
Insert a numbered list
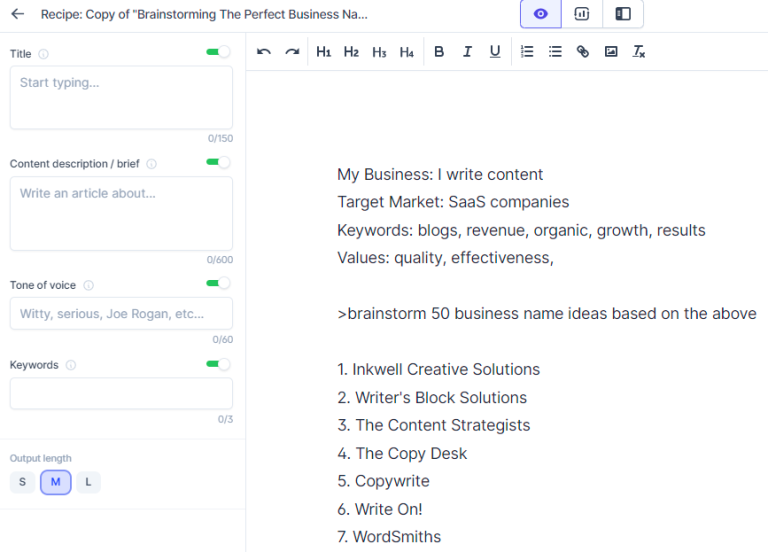527,52
